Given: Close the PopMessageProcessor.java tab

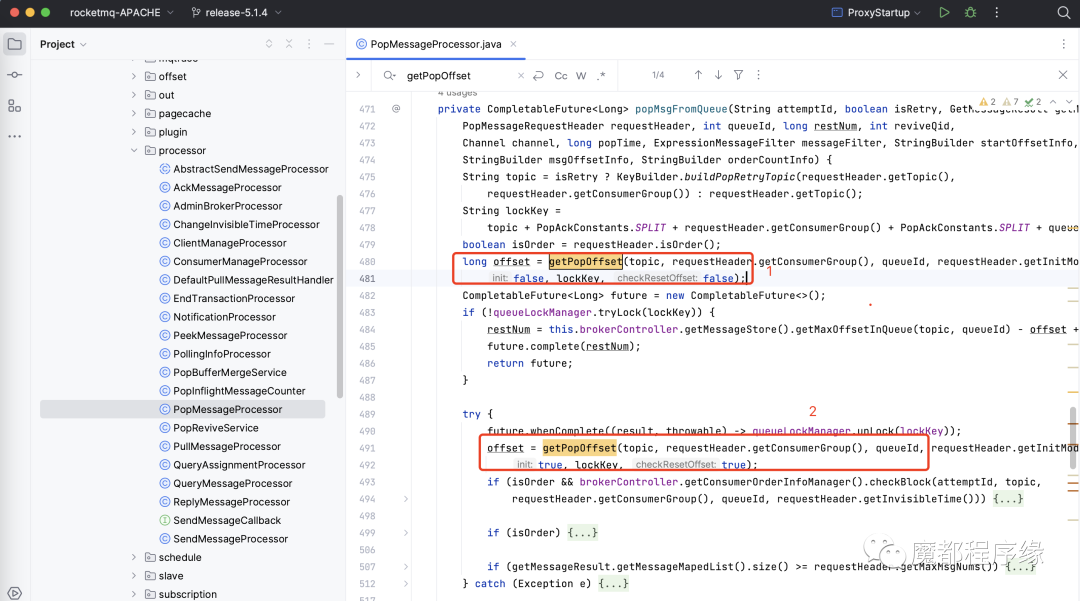Looking at the screenshot, I should point(513,44).
